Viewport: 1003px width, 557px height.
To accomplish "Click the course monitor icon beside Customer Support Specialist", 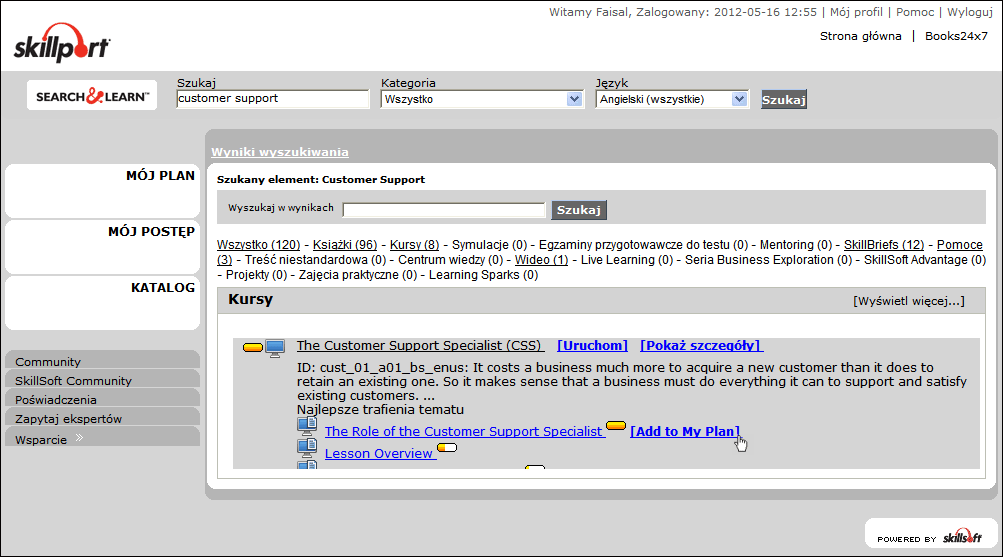I will 276,347.
